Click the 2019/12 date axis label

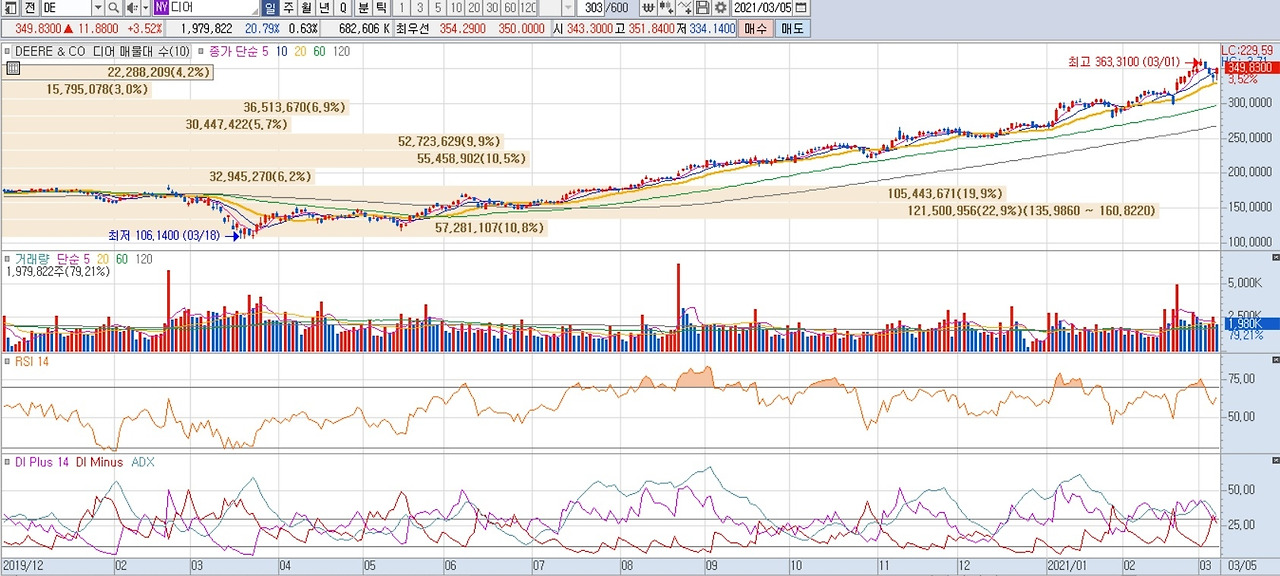click(22, 565)
